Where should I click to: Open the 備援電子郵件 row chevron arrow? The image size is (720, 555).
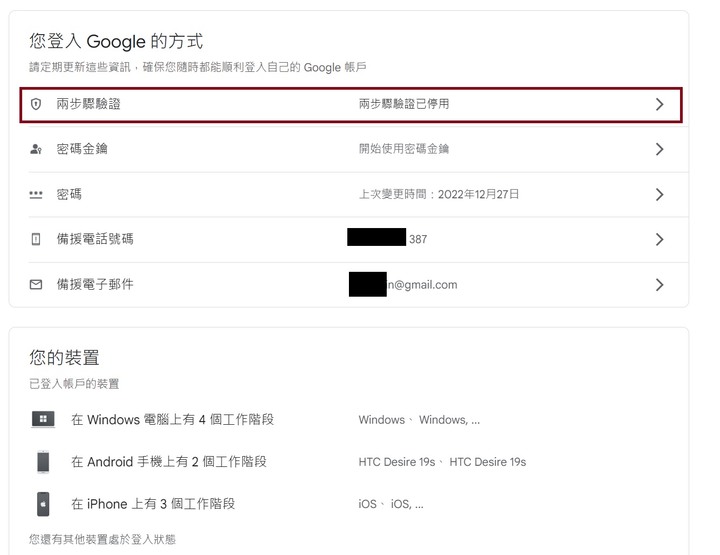[x=659, y=285]
